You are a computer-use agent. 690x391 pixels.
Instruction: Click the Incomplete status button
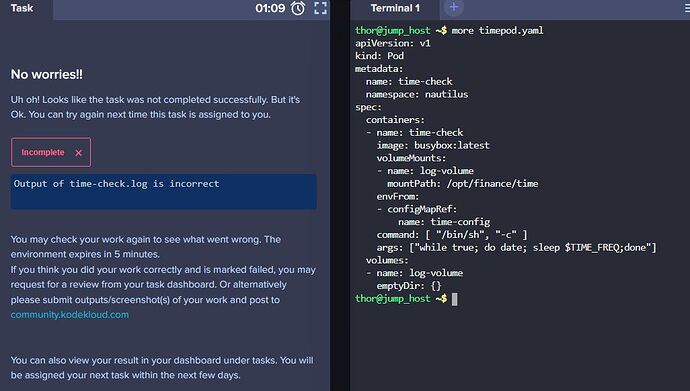tap(51, 152)
